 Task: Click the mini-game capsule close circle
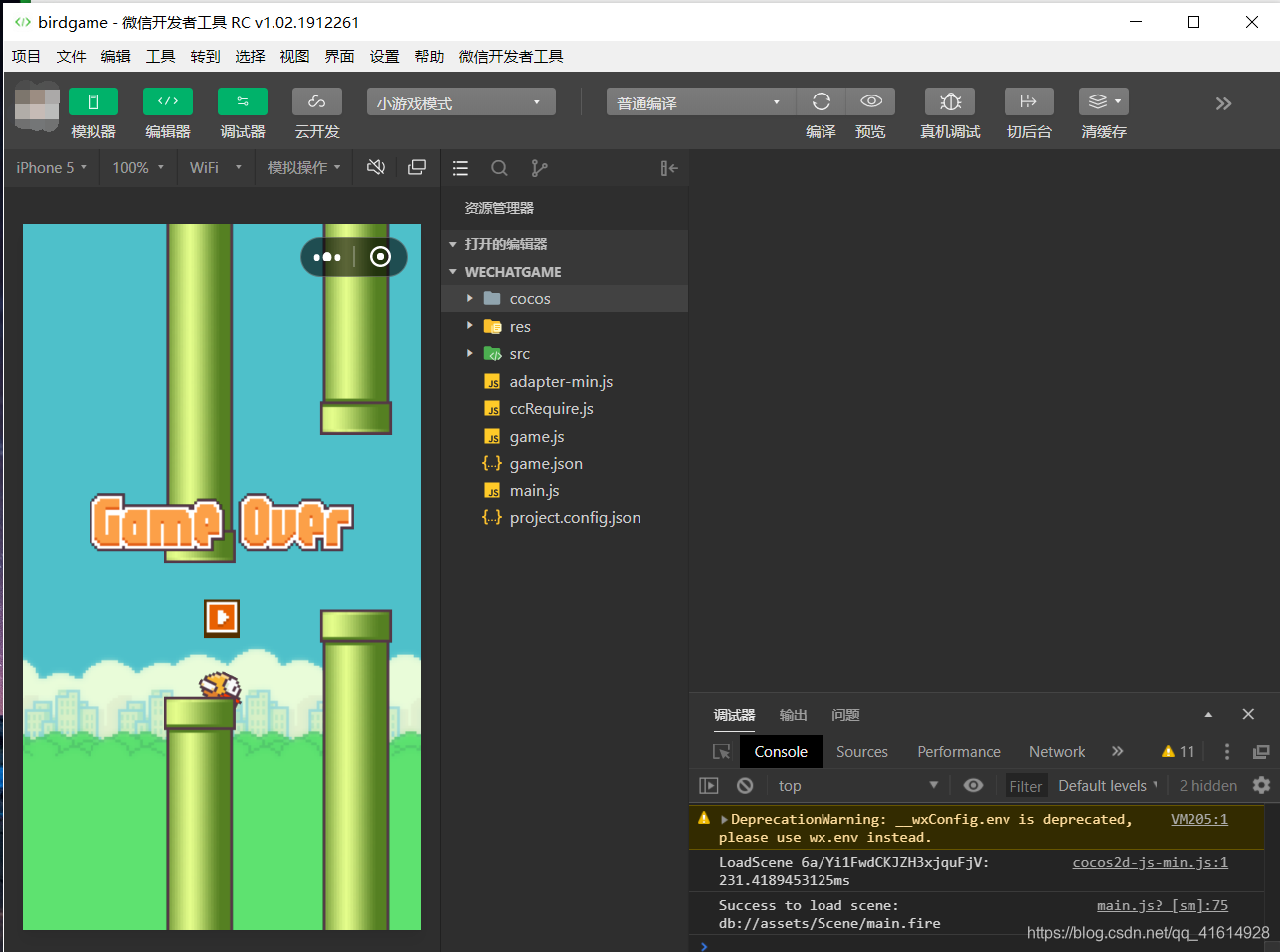pyautogui.click(x=380, y=257)
